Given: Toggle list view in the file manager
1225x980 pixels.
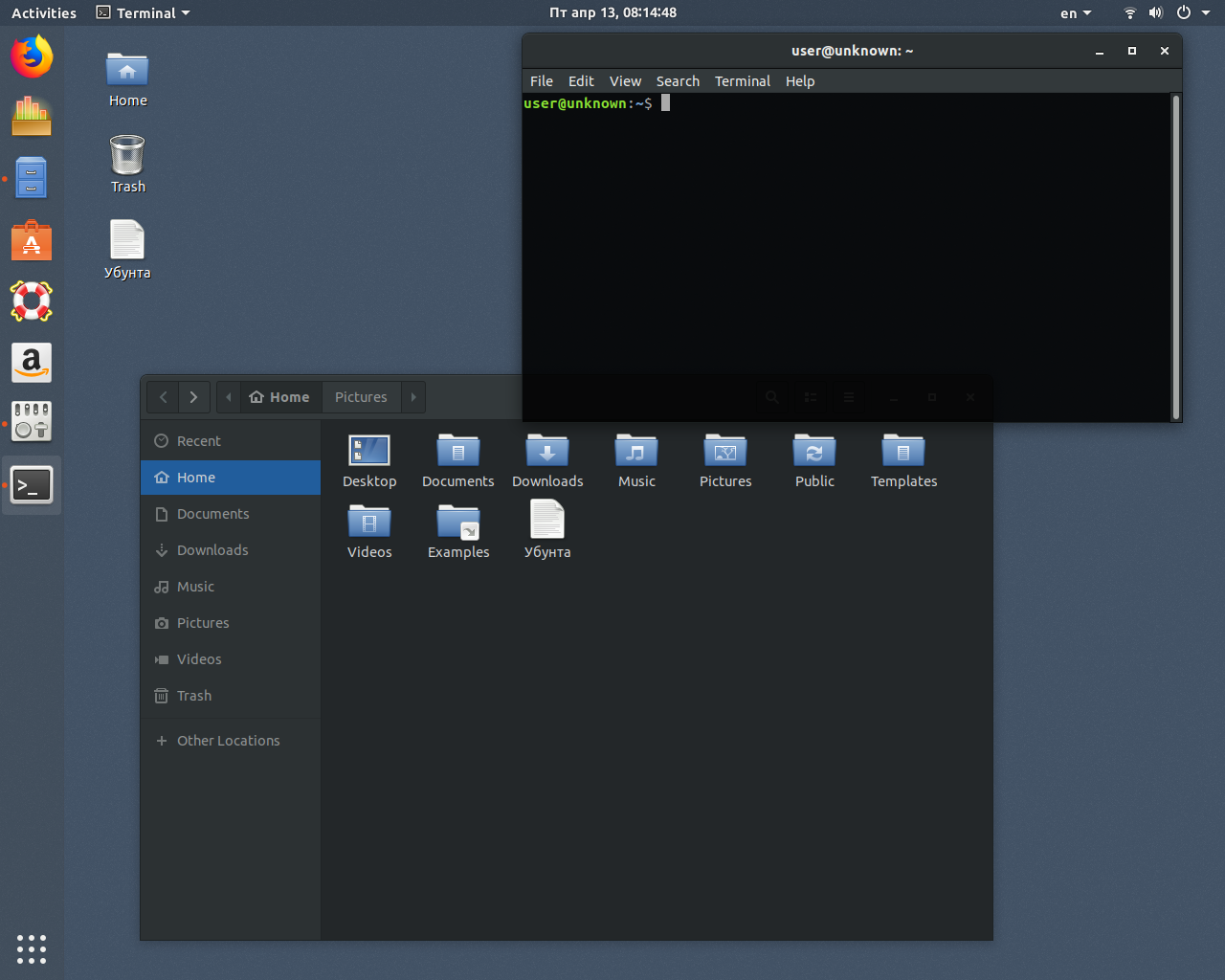Looking at the screenshot, I should point(810,397).
